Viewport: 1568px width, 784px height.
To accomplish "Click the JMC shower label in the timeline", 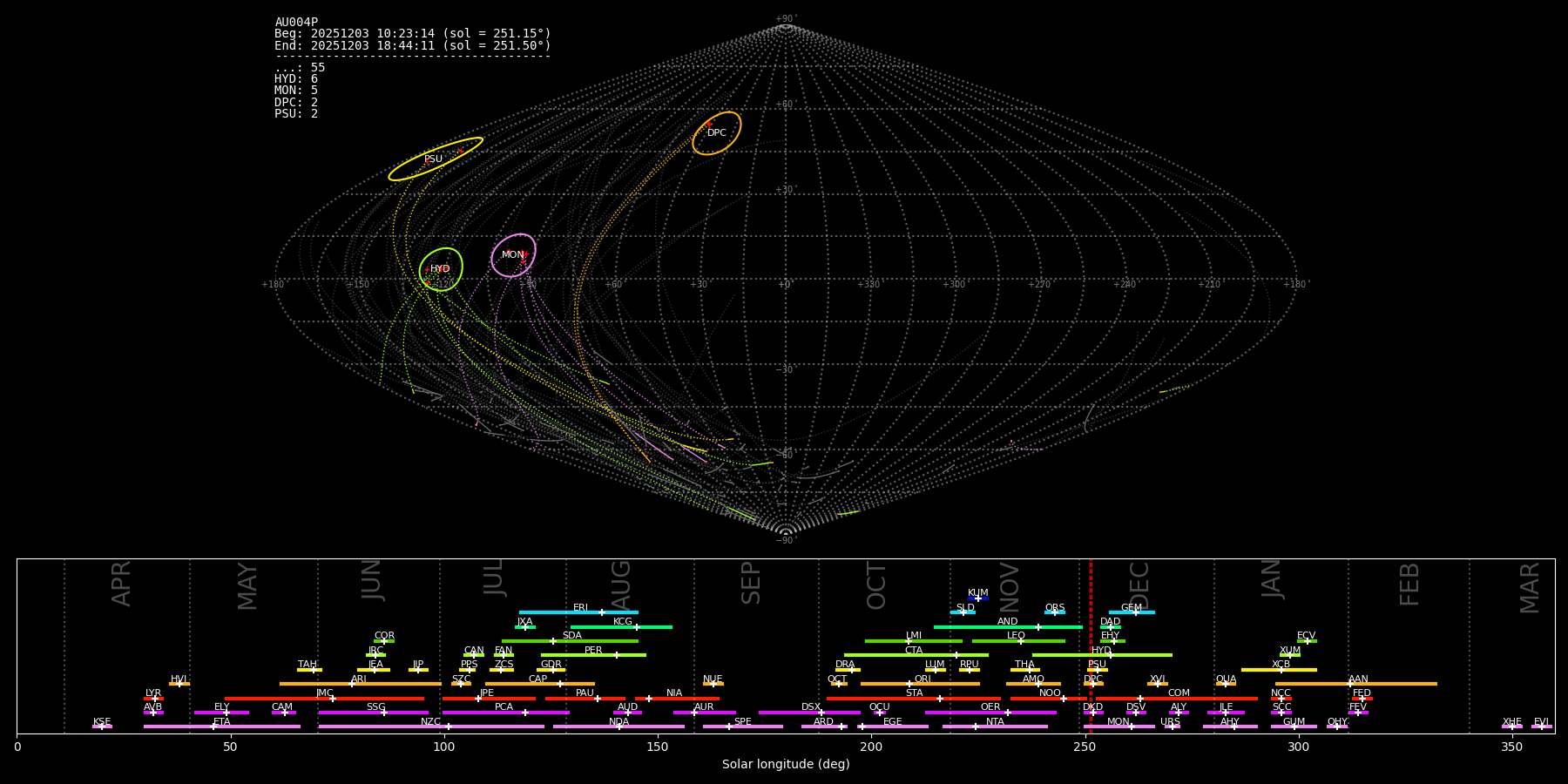I will tap(324, 693).
